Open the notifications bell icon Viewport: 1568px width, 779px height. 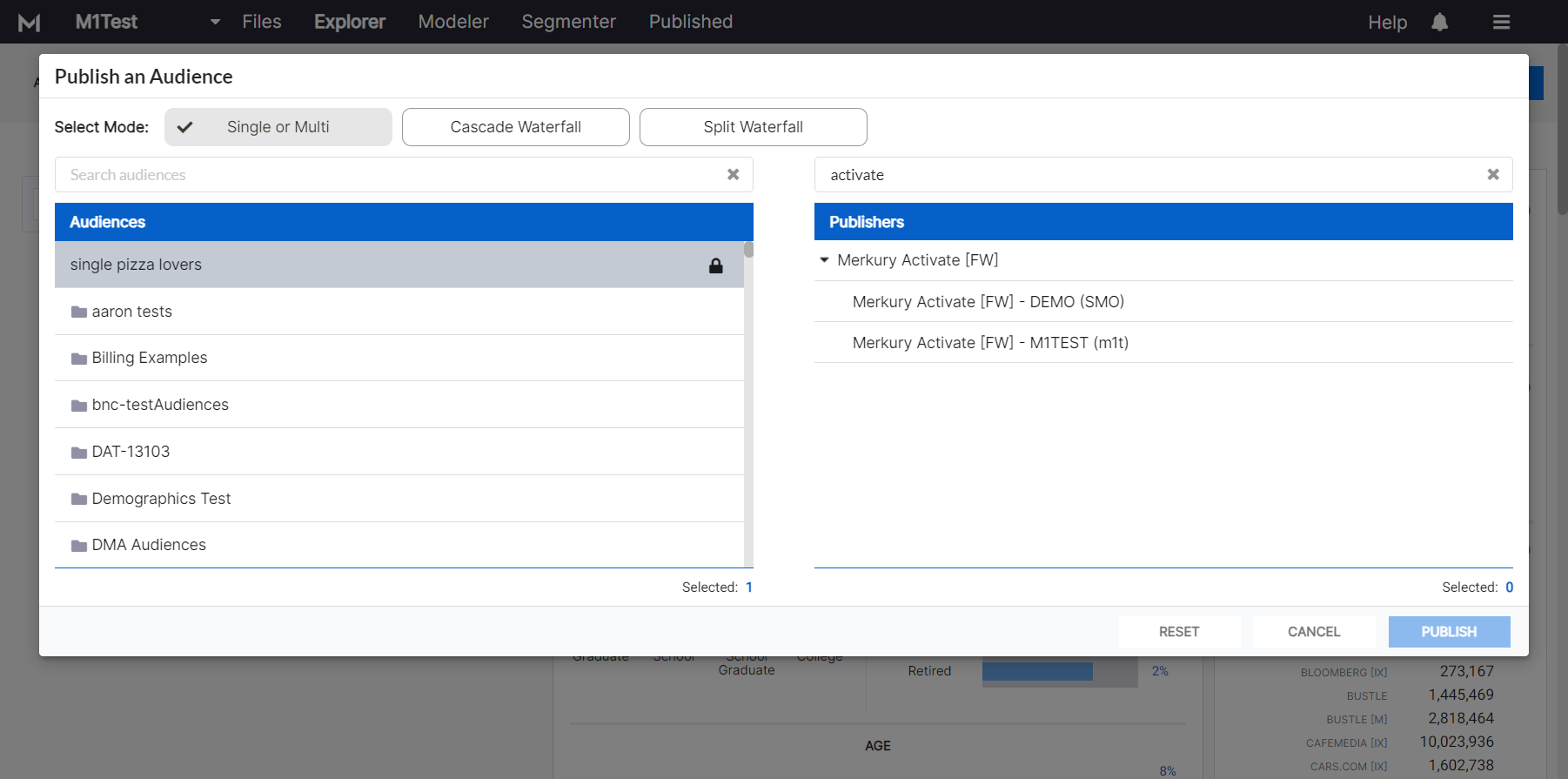[1440, 22]
